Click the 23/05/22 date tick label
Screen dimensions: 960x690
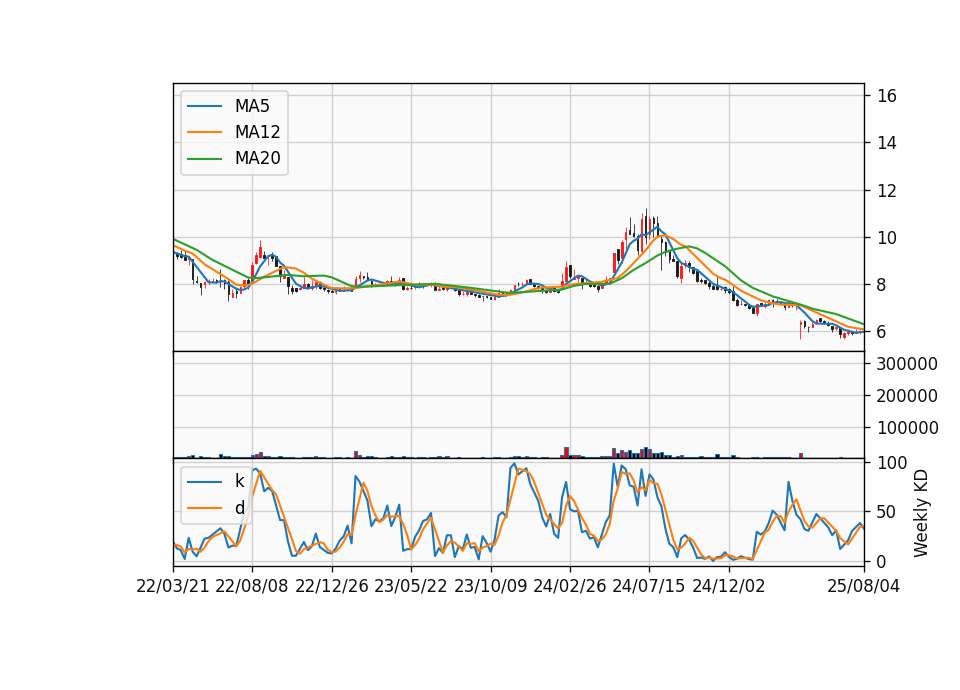[x=411, y=586]
